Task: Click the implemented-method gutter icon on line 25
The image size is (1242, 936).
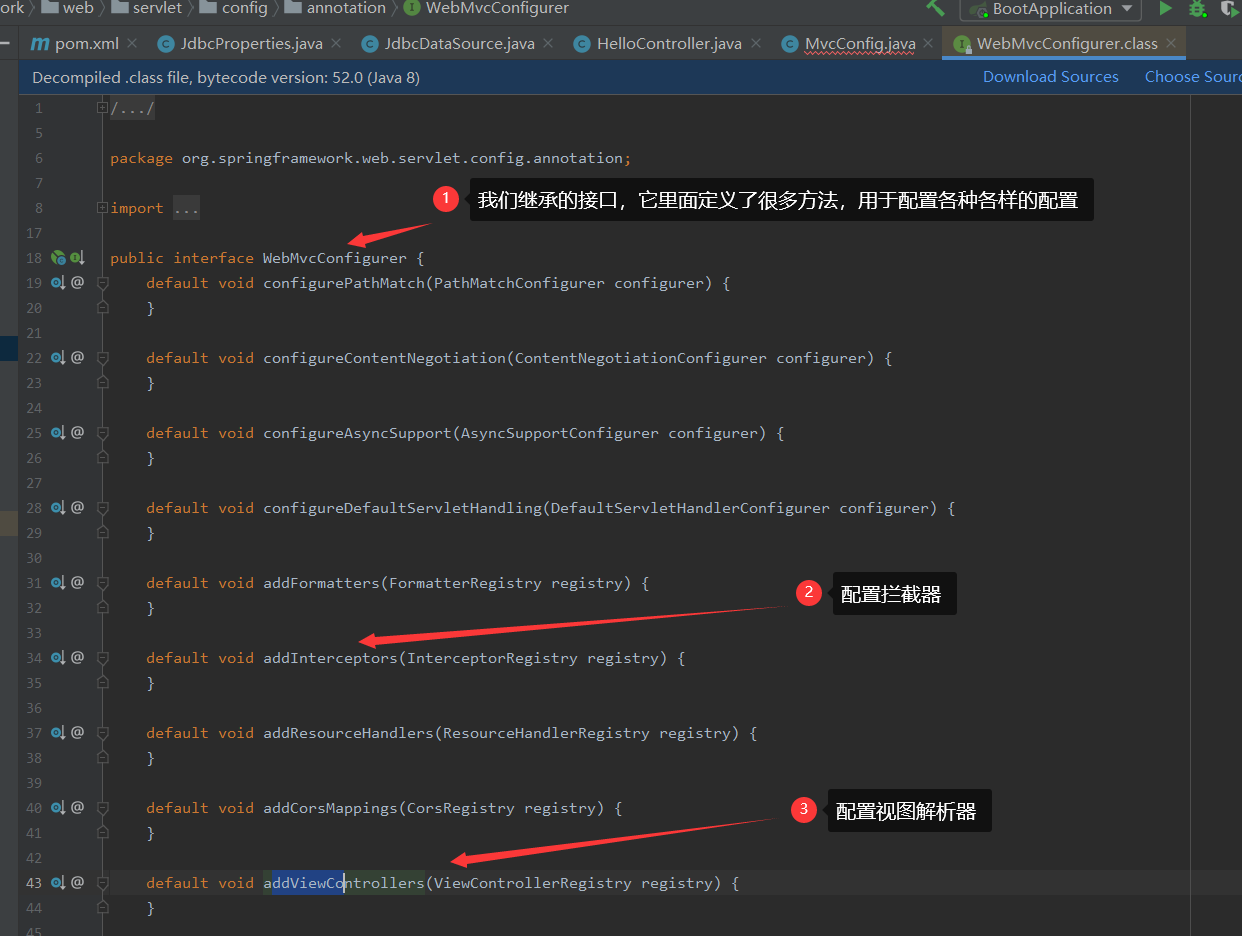Action: (x=58, y=433)
